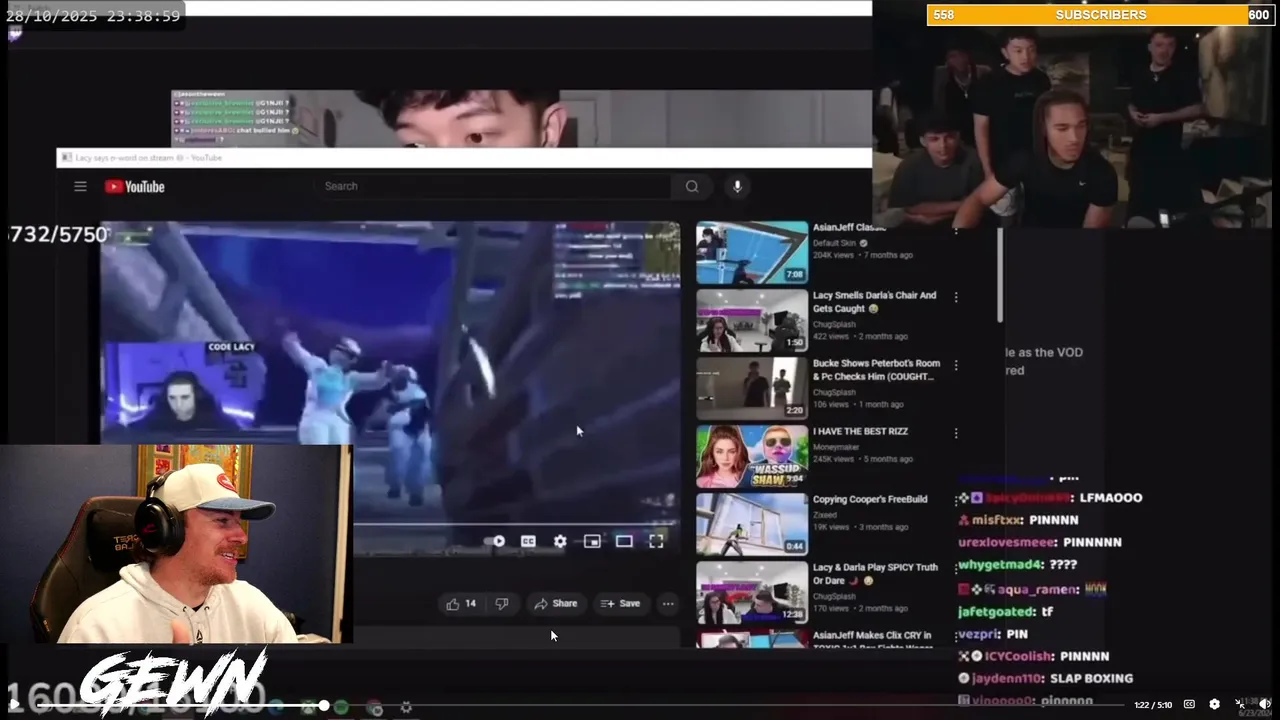Image resolution: width=1280 pixels, height=720 pixels.
Task: Click the Twitch icon near the timestamp
Action: [15, 34]
